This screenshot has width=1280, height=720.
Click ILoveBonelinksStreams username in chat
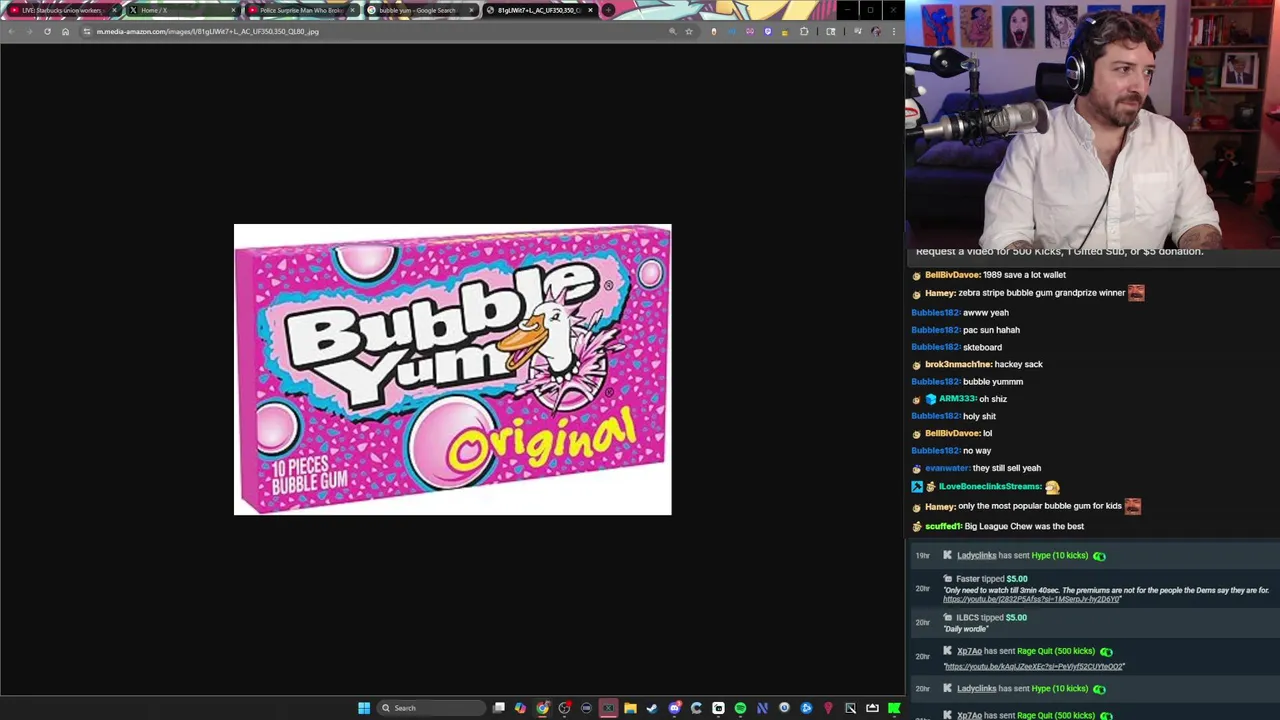pos(990,486)
